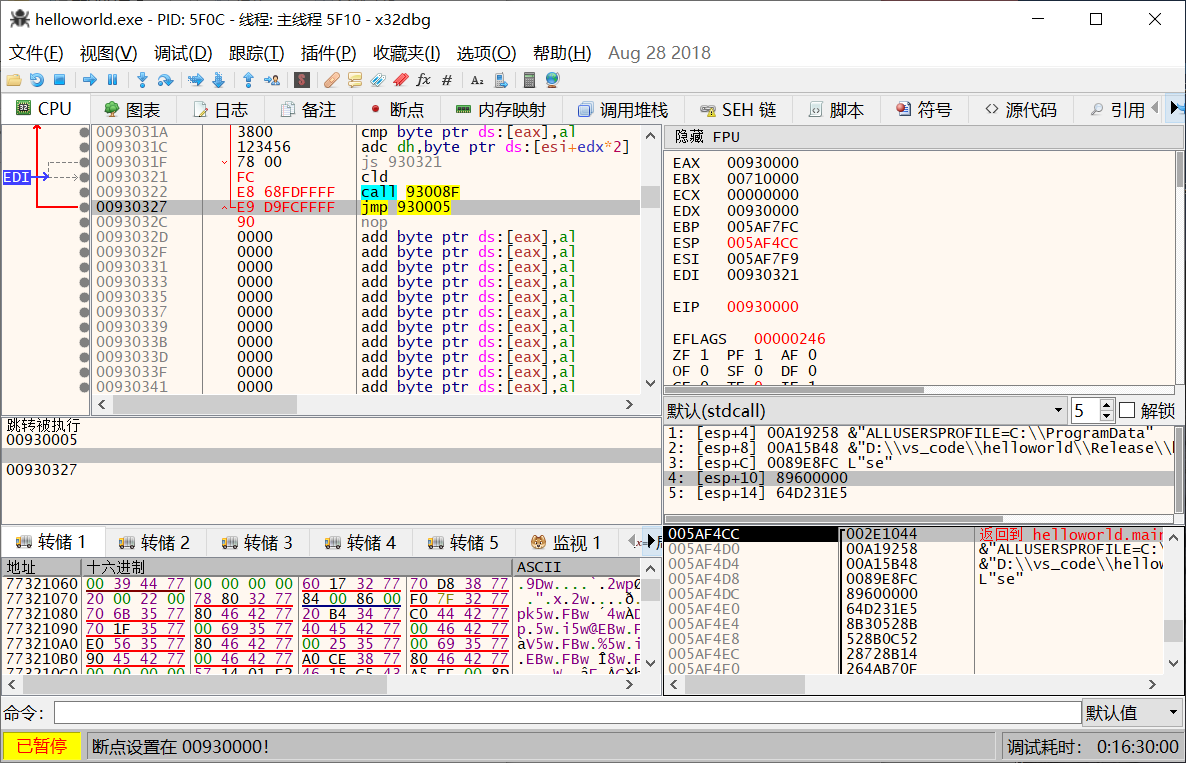The height and width of the screenshot is (763, 1186).
Task: Toggle breakpoint bullet at address 00930331
Action: pos(84,267)
